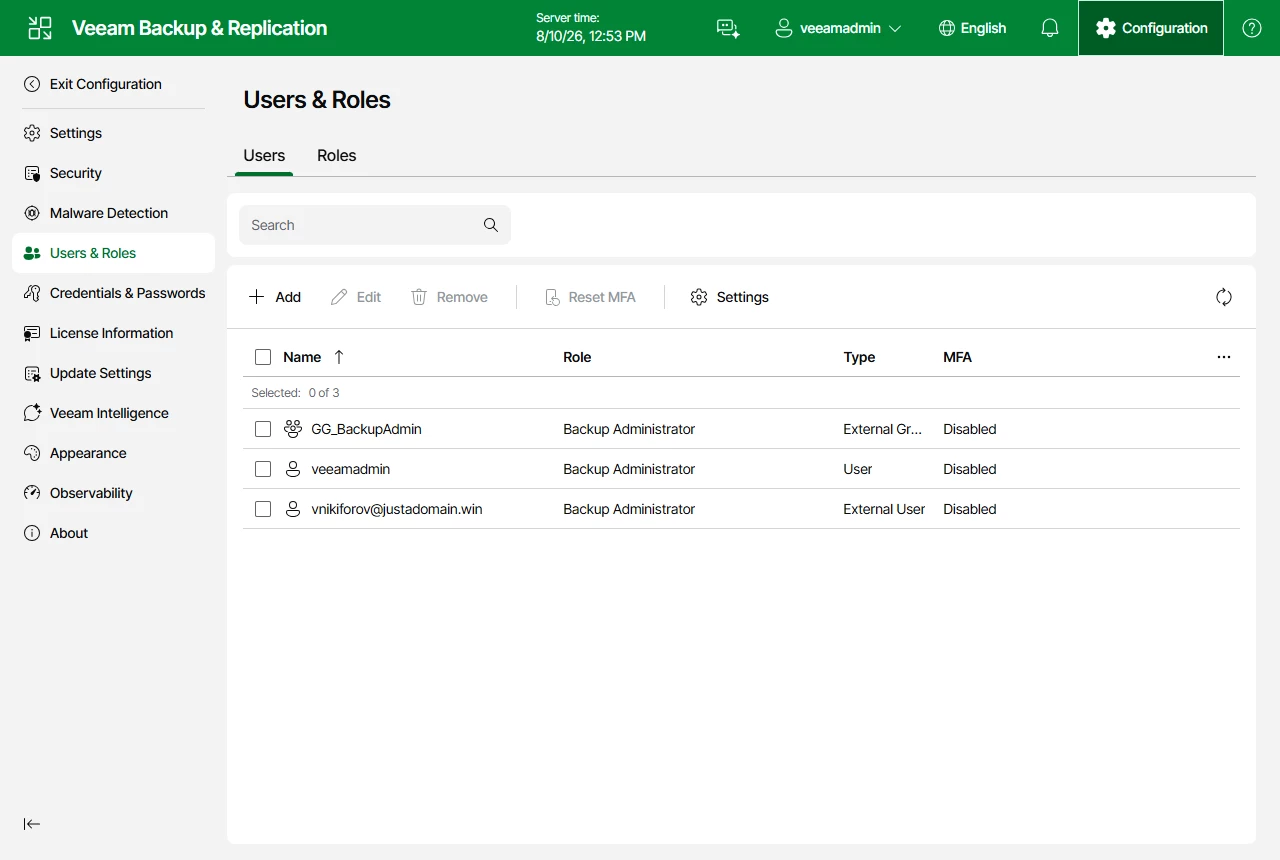The height and width of the screenshot is (860, 1280).
Task: Check the GG_BackupAdmin row checkbox
Action: tap(263, 429)
